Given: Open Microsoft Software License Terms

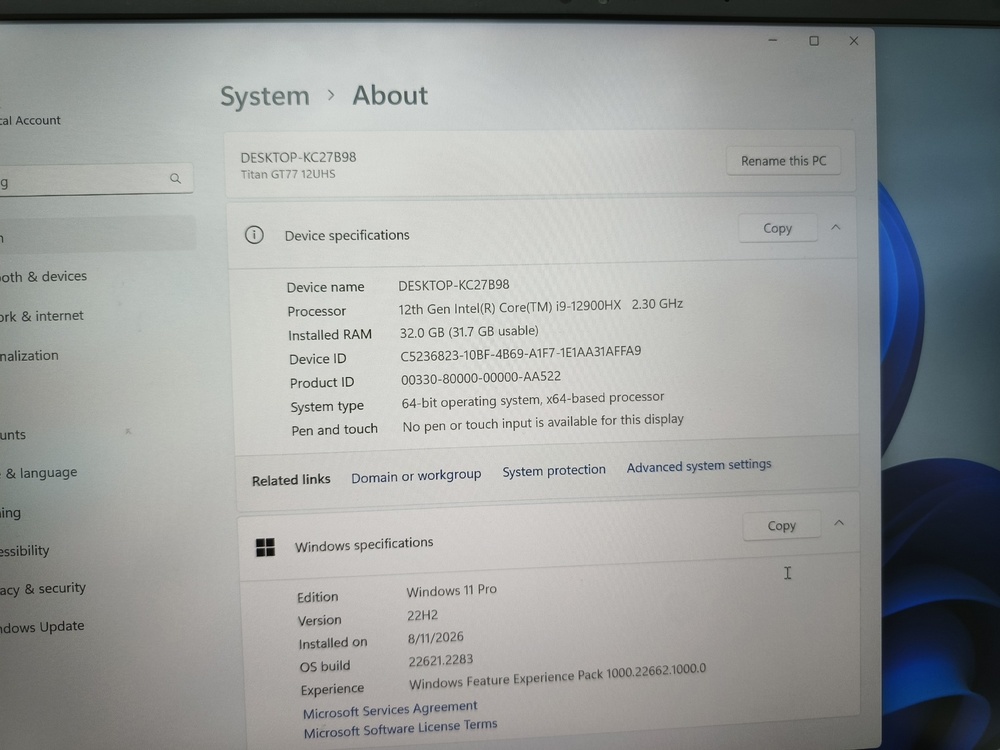Looking at the screenshot, I should (400, 728).
